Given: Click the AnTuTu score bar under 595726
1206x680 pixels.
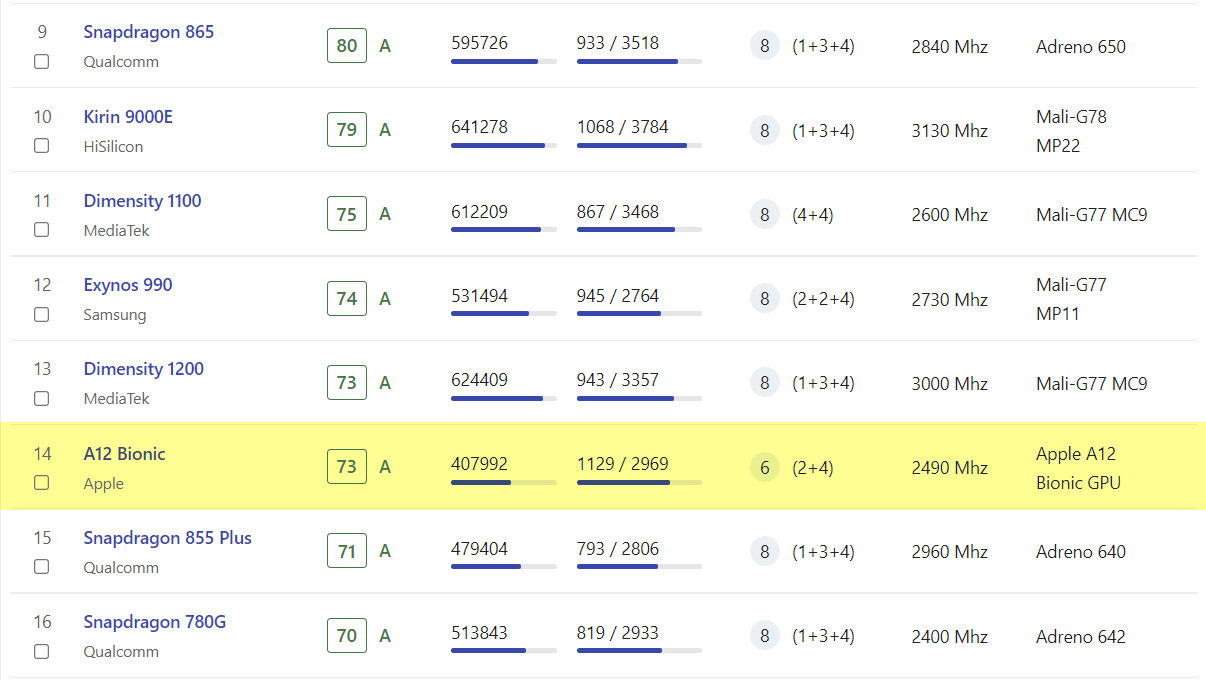Looking at the screenshot, I should point(504,61).
